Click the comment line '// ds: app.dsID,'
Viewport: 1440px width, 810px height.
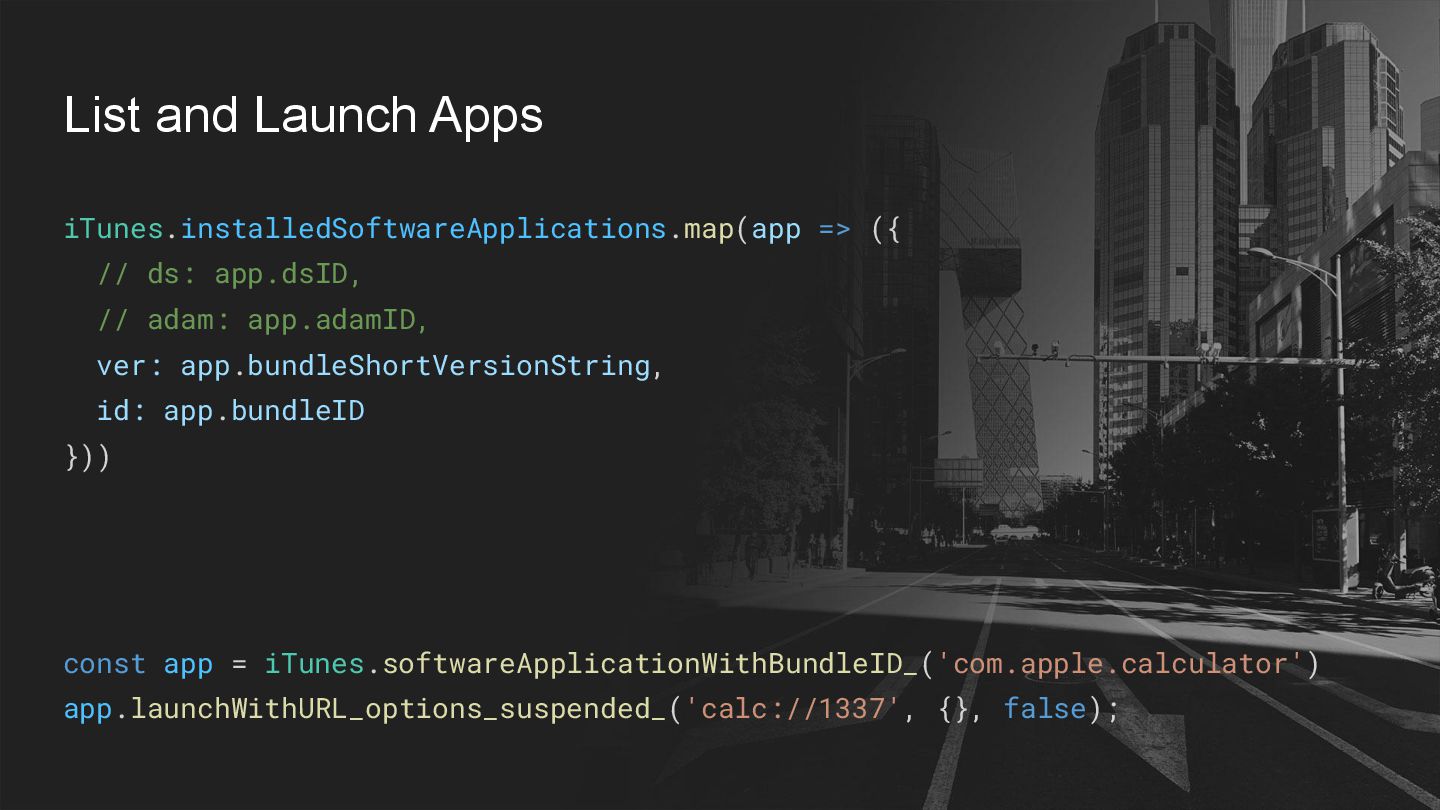click(230, 274)
